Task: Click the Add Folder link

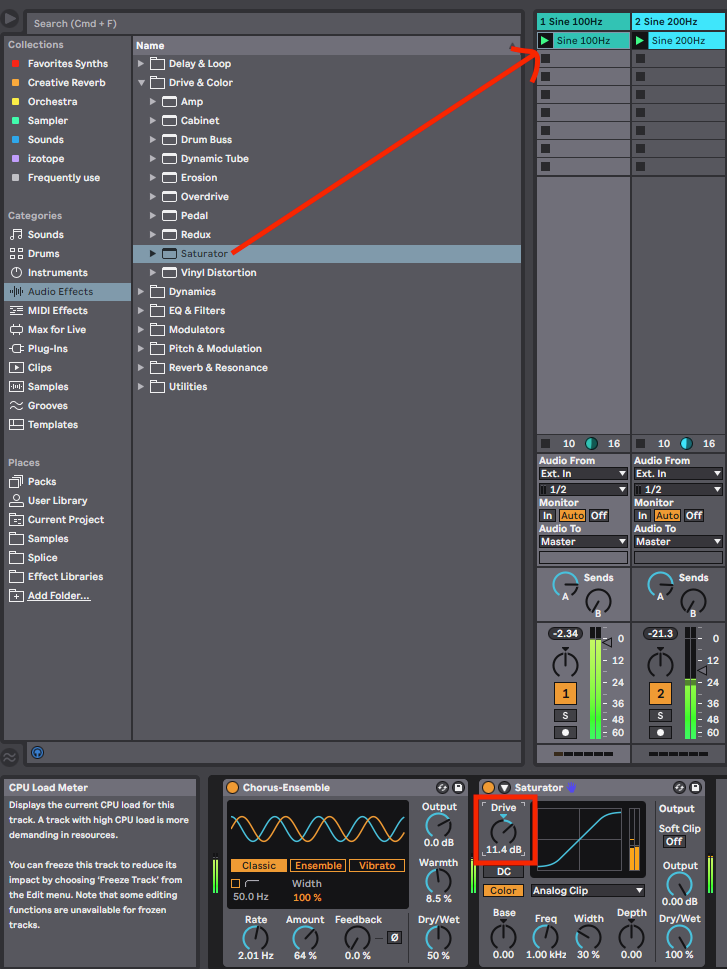Action: tap(59, 596)
